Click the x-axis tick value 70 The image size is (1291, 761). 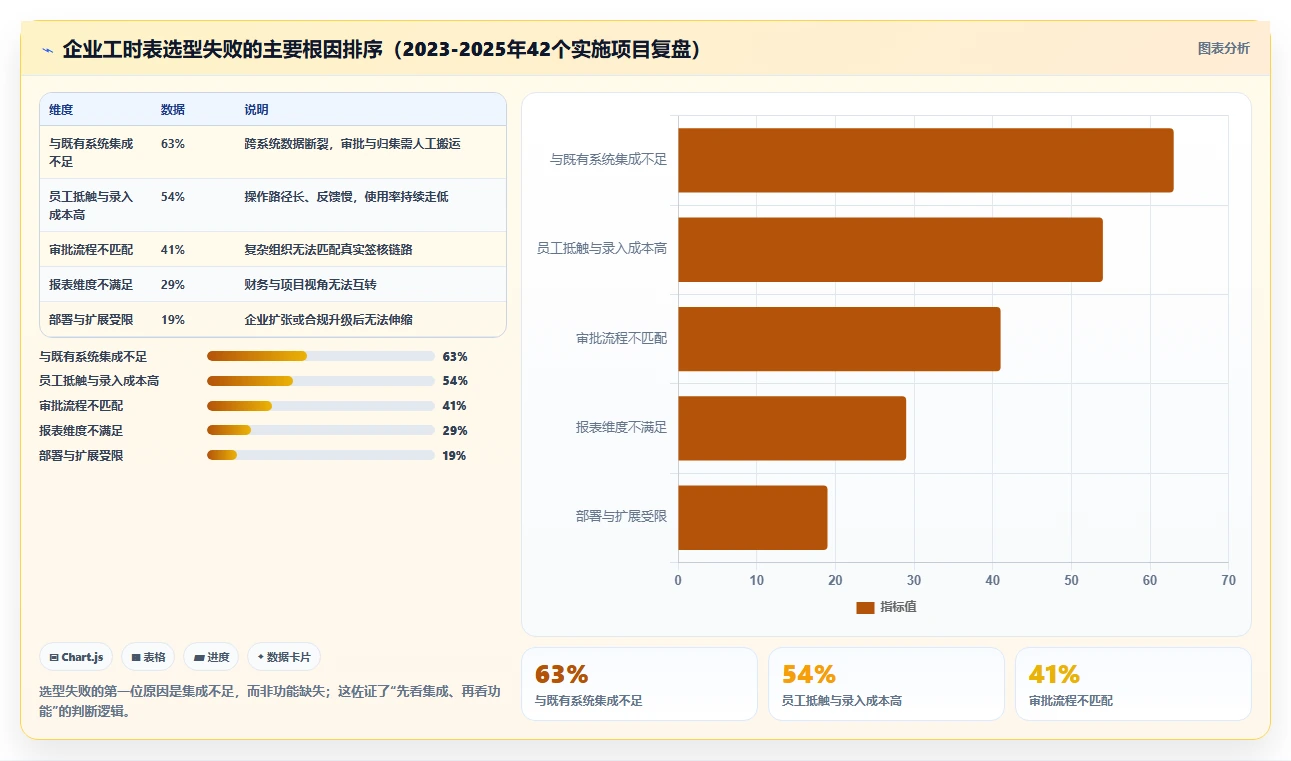[x=1228, y=580]
